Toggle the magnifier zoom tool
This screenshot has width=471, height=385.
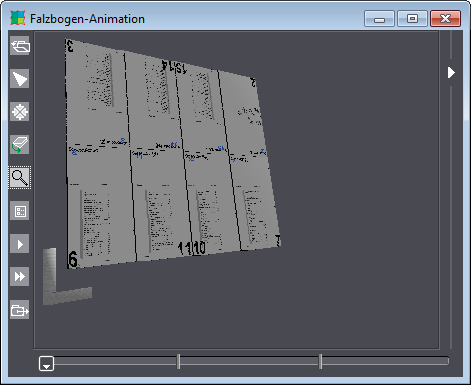(20, 178)
